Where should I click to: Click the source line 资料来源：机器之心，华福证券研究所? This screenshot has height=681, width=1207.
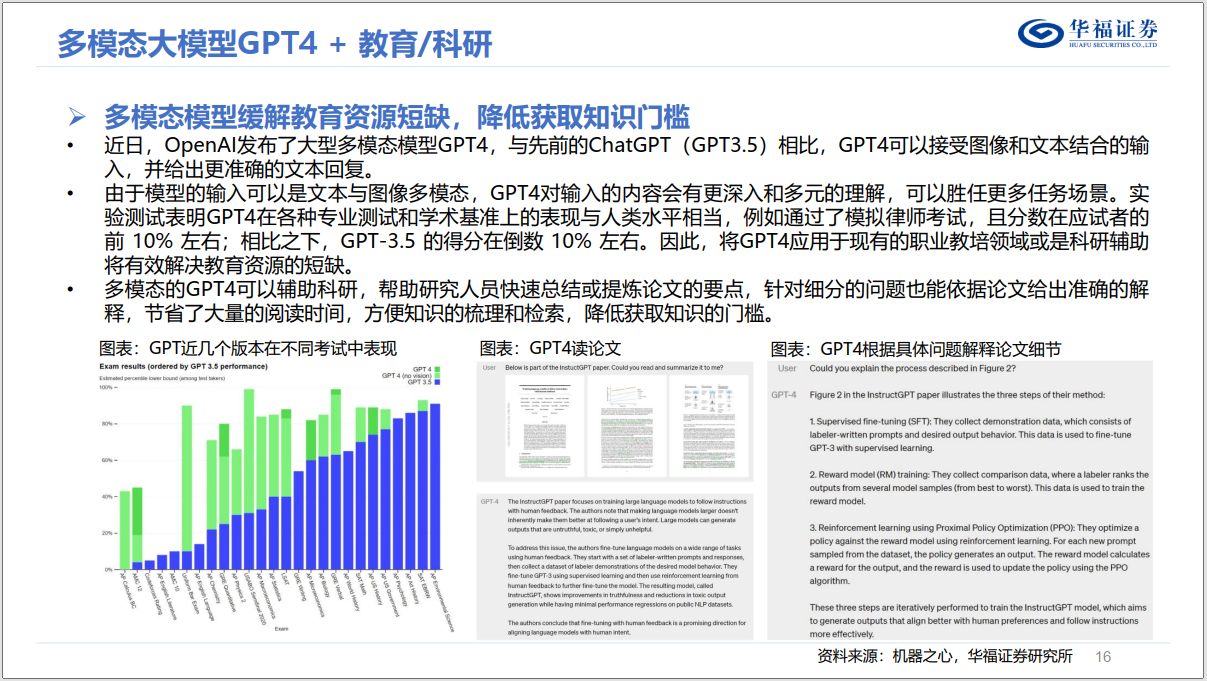pyautogui.click(x=944, y=656)
